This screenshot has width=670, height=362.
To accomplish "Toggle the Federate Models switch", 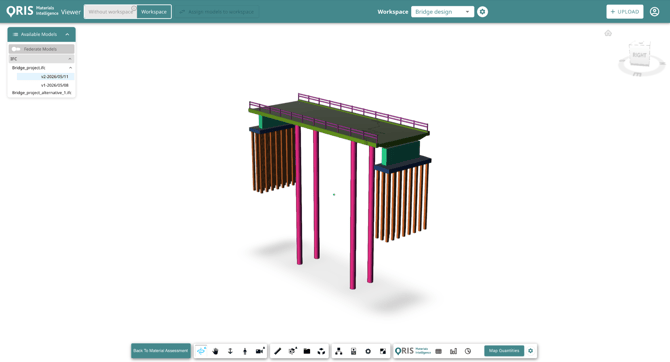I will click(x=16, y=49).
